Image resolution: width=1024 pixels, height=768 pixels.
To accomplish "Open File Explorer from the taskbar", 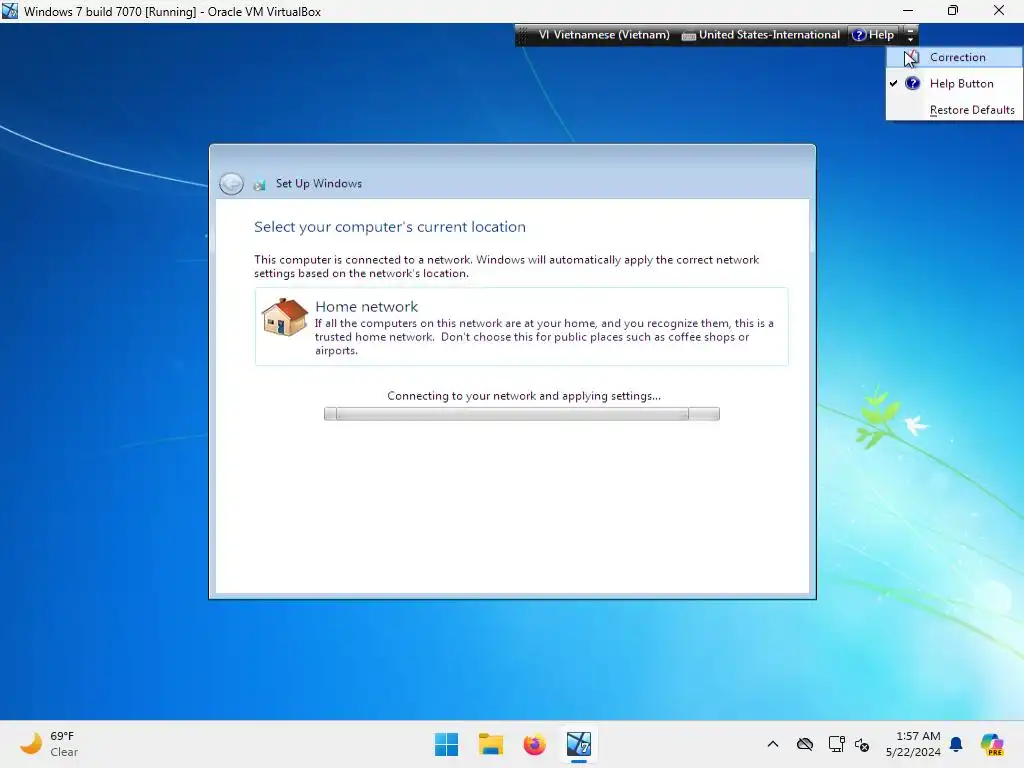I will [x=490, y=744].
